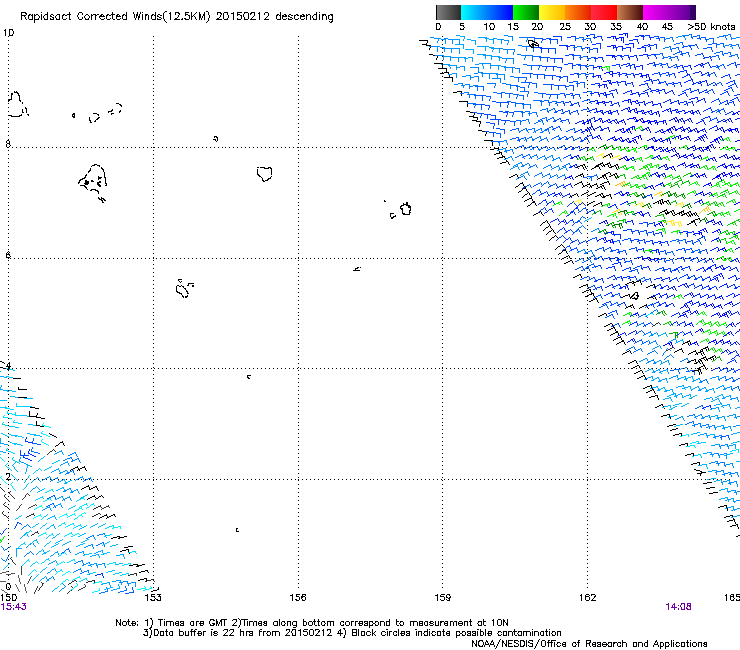Click the '159' longitude axis label
The height and width of the screenshot is (650, 740).
point(443,598)
